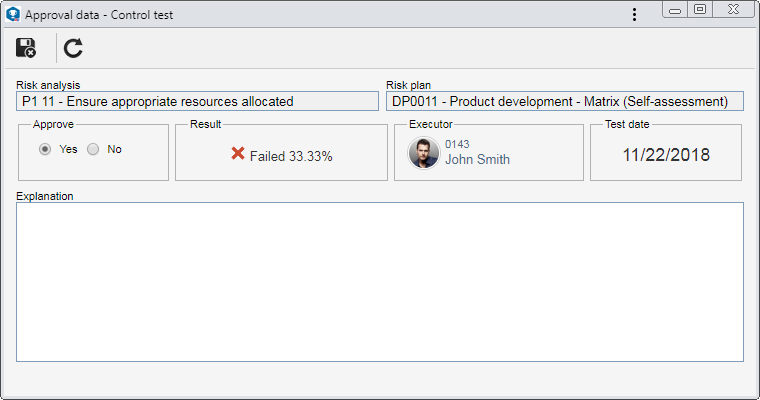The width and height of the screenshot is (760, 400).
Task: Click the app logo in title bar
Action: pyautogui.click(x=13, y=15)
